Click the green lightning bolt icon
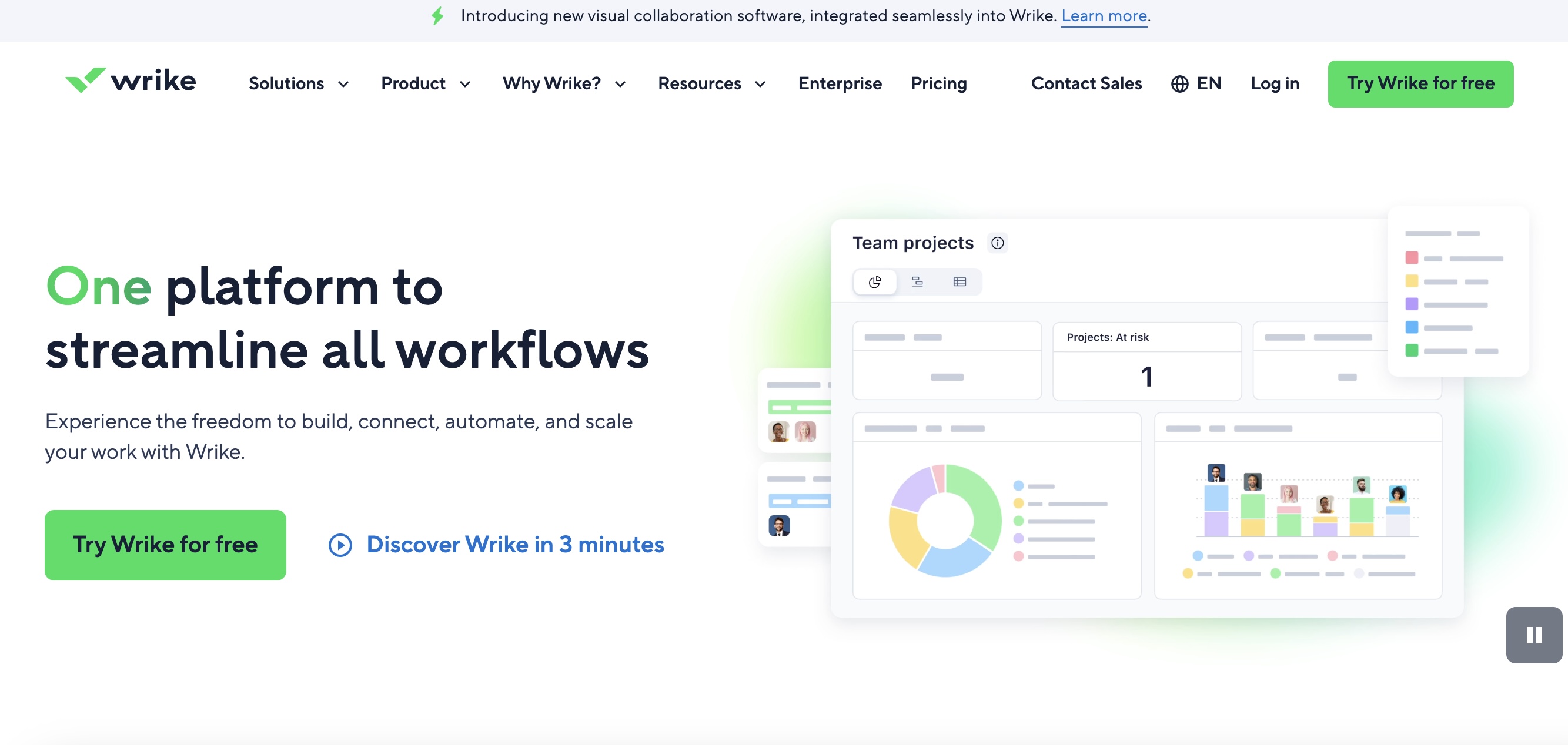Screen dimensions: 1568x745 [x=437, y=16]
